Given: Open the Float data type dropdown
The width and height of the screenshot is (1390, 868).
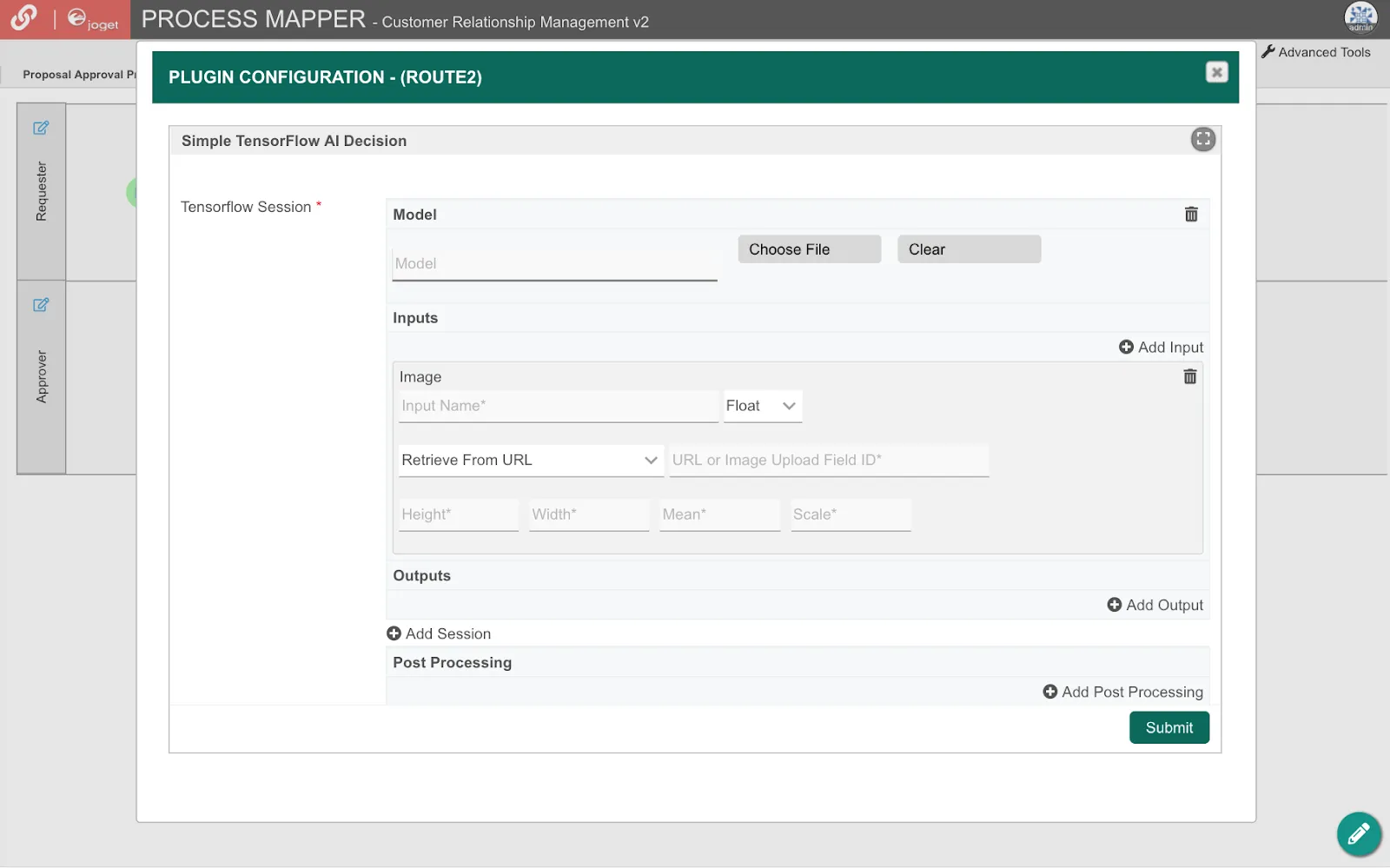Looking at the screenshot, I should pos(762,406).
